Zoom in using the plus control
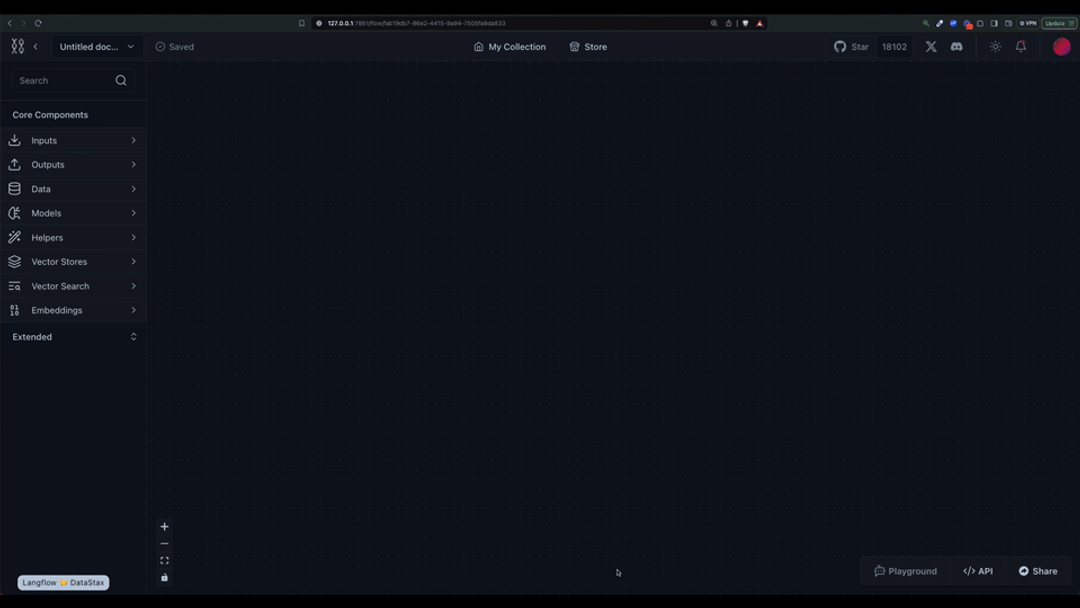Image resolution: width=1080 pixels, height=608 pixels. (x=164, y=525)
